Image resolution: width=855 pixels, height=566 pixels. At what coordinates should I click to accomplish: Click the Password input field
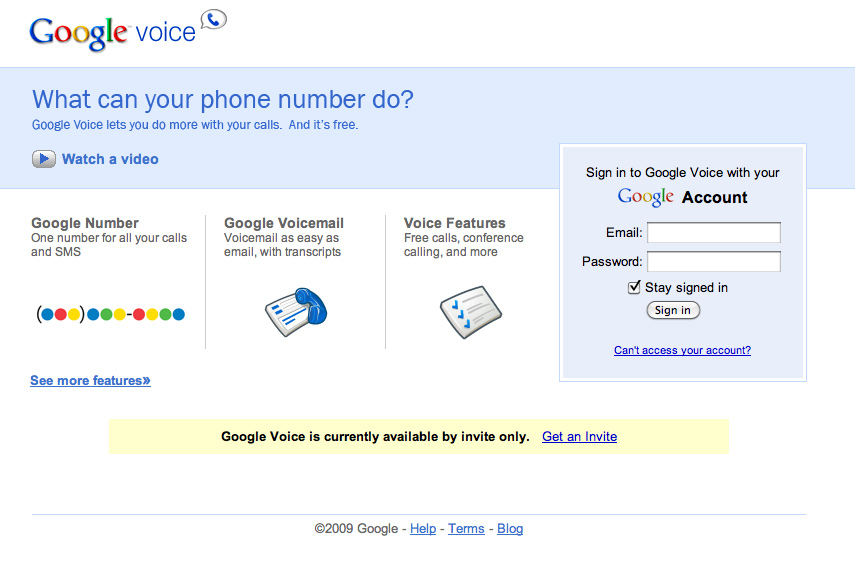click(x=713, y=262)
